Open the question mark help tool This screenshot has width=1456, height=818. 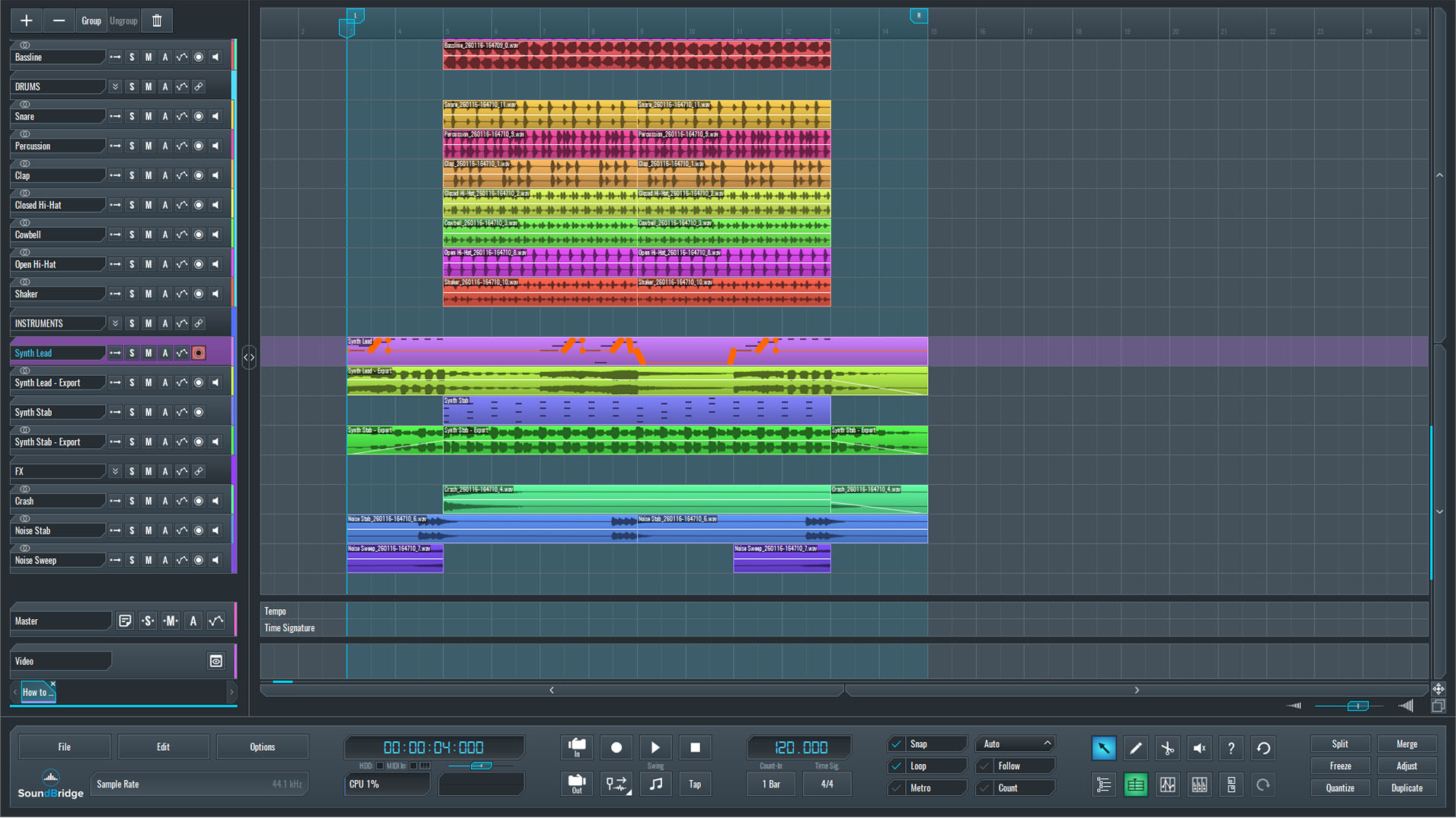point(1231,748)
